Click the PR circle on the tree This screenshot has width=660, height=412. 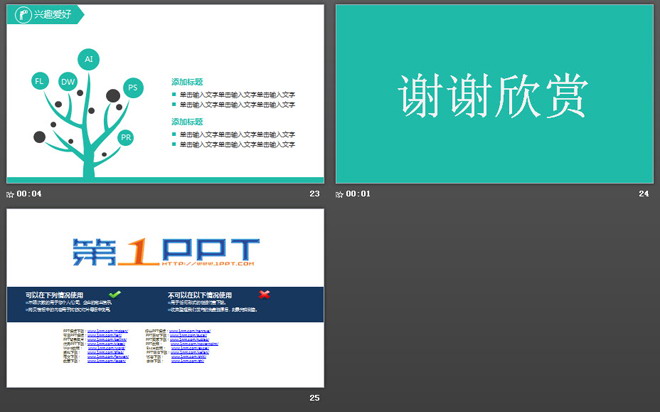[125, 137]
